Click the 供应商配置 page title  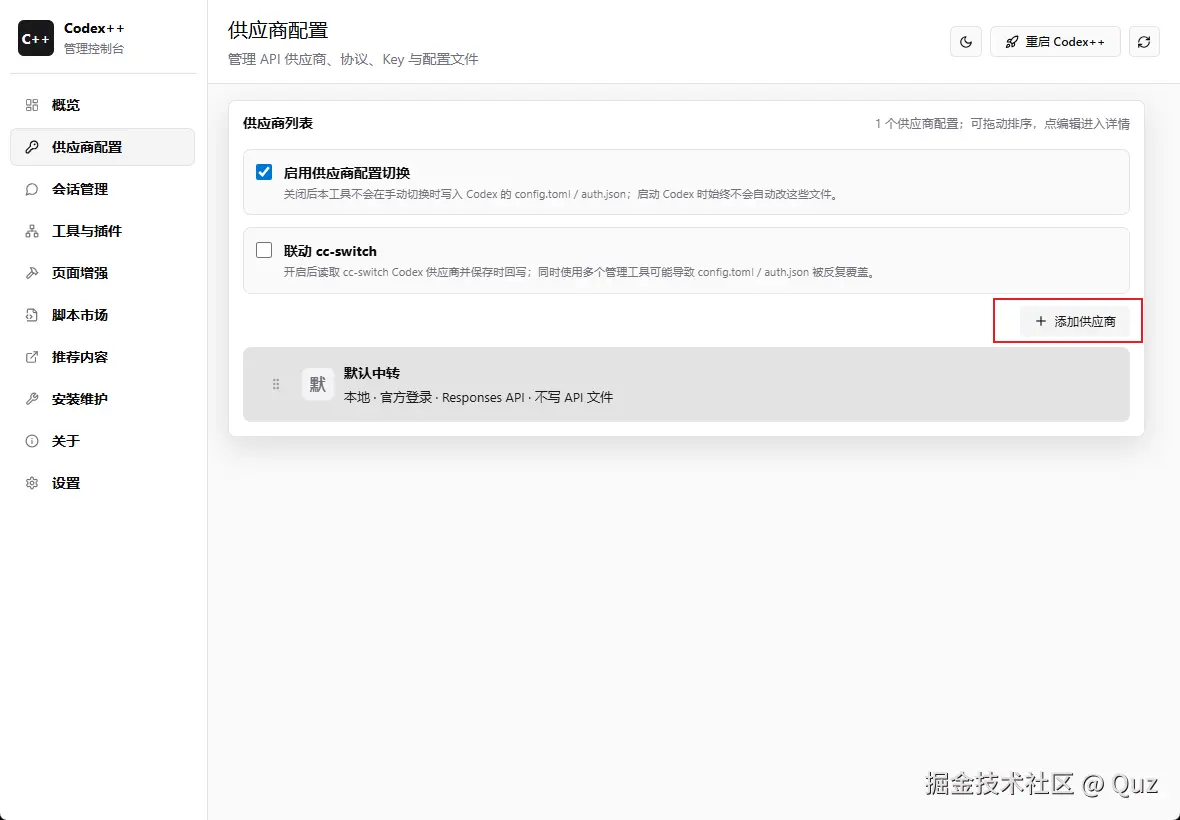pyautogui.click(x=278, y=31)
